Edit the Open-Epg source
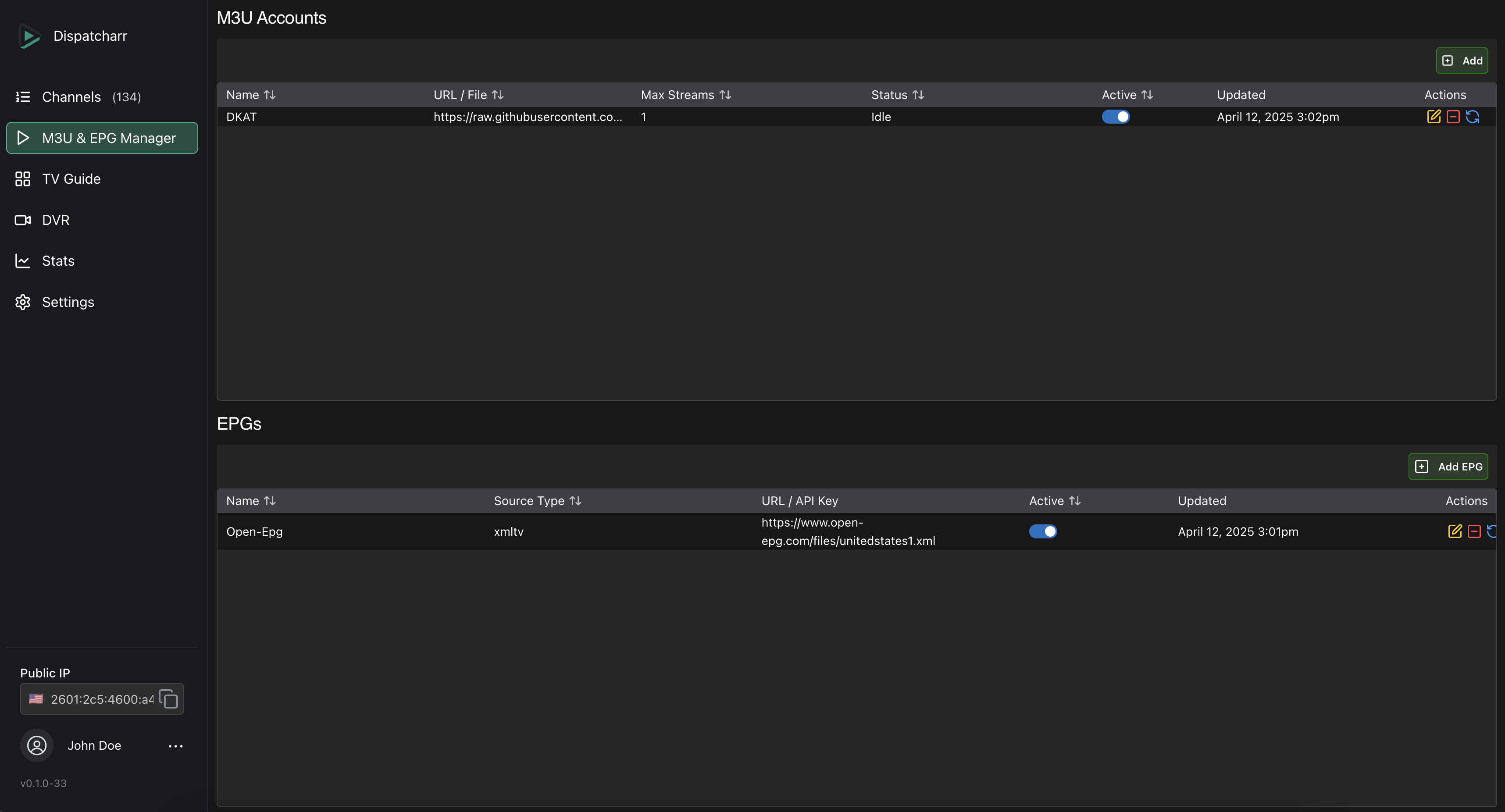This screenshot has height=812, width=1505. (1454, 531)
